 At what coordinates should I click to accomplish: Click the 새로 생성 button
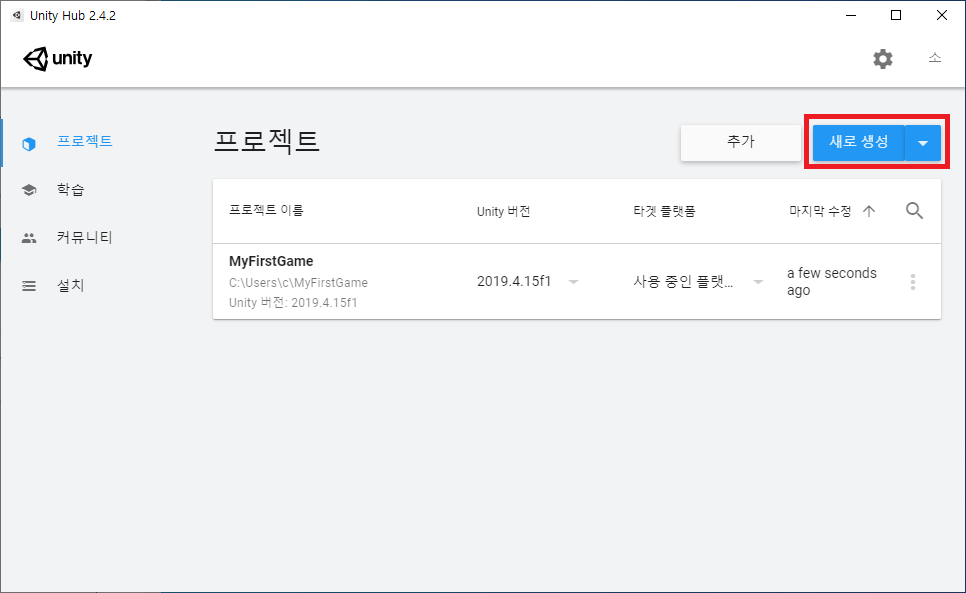(859, 142)
